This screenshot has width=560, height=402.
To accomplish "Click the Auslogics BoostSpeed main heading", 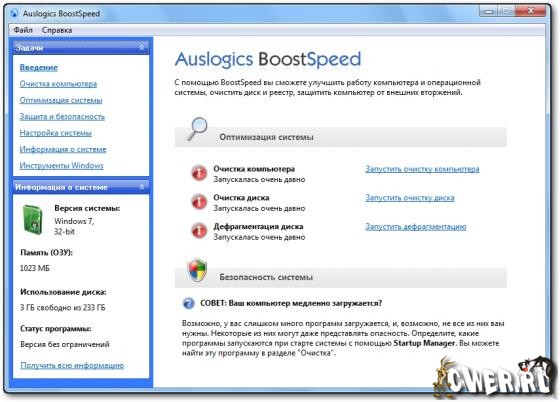I will tap(268, 59).
